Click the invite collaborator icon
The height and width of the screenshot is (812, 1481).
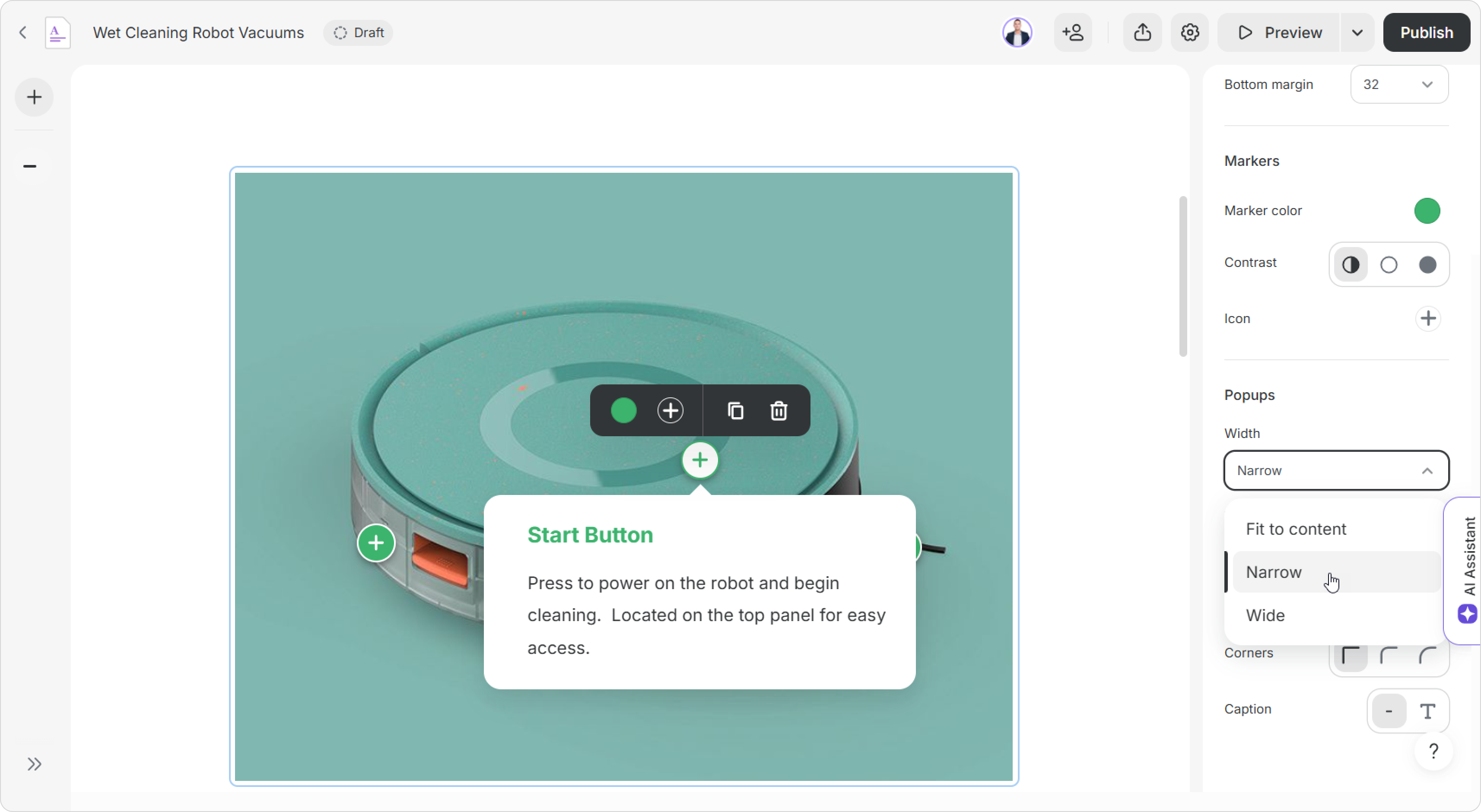click(1073, 33)
